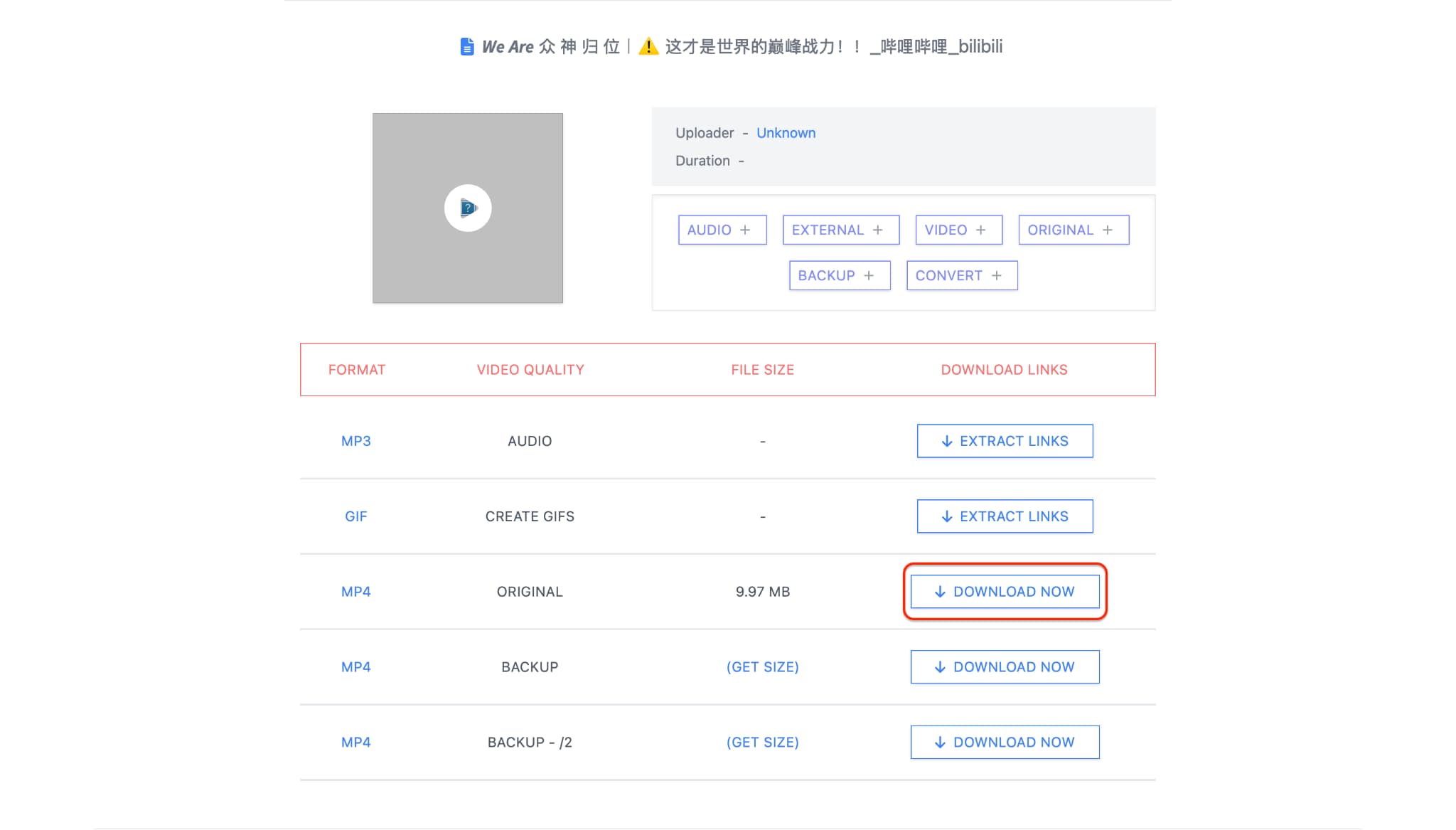
Task: Expand the ORIGINAL options section
Action: [1074, 230]
